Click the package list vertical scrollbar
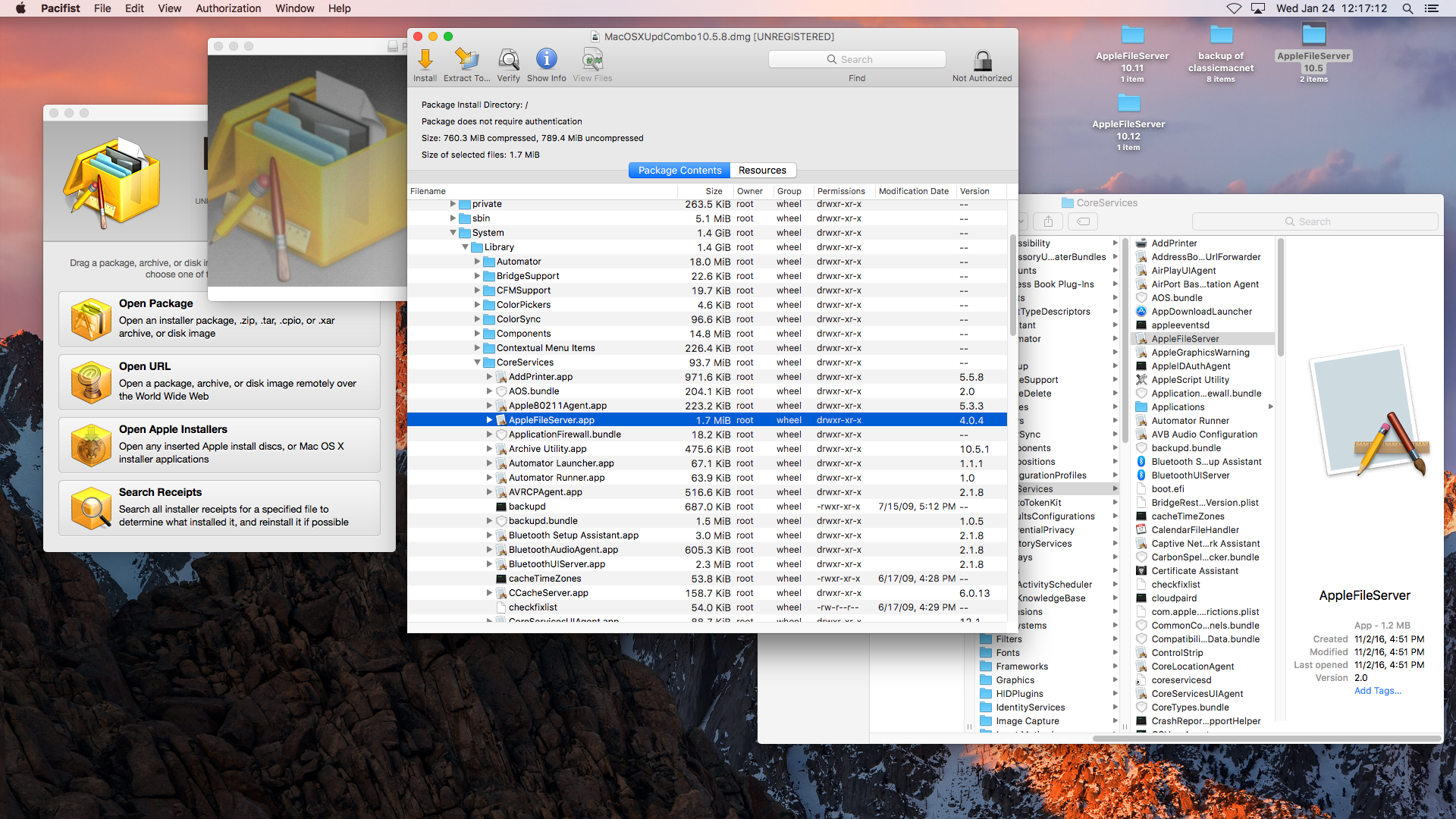This screenshot has width=1456, height=819. 1012,286
